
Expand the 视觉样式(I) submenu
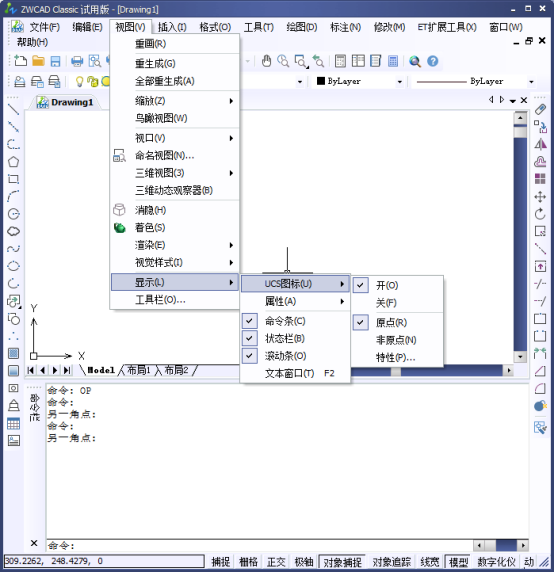(174, 262)
